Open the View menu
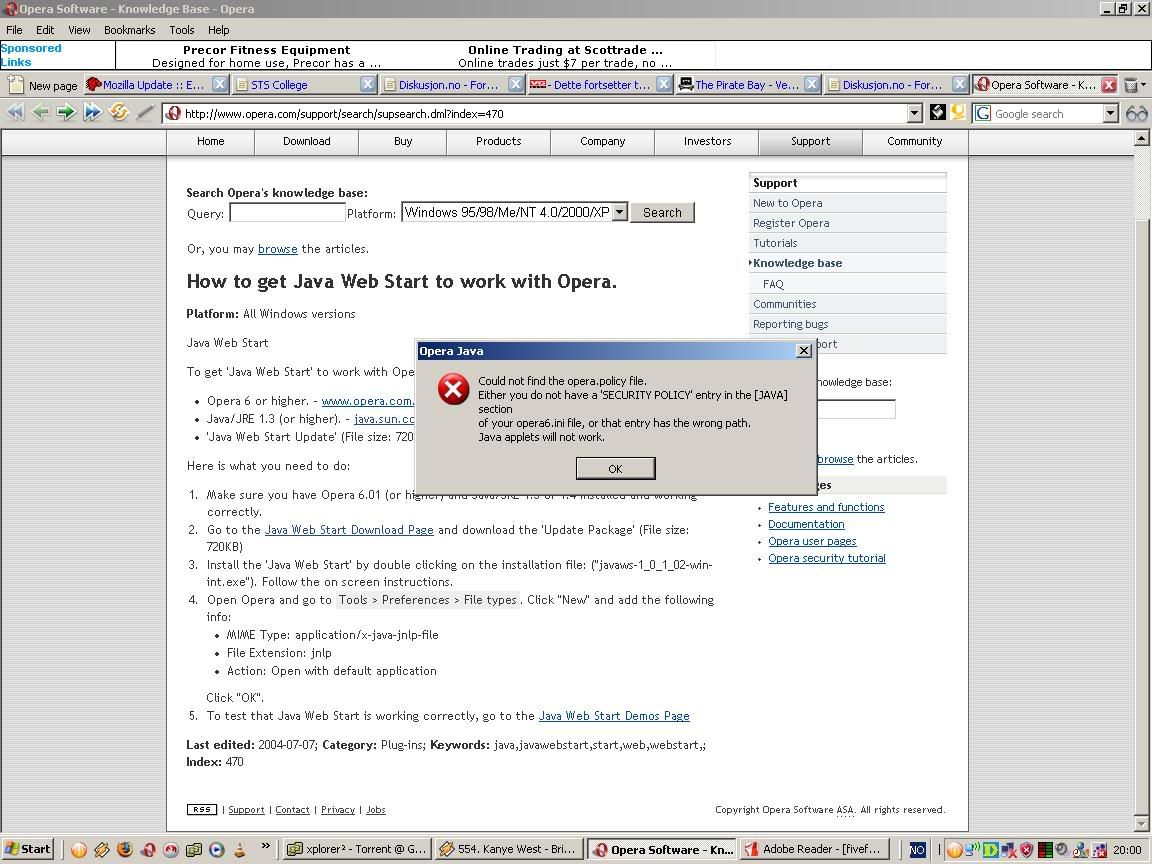 coord(79,30)
